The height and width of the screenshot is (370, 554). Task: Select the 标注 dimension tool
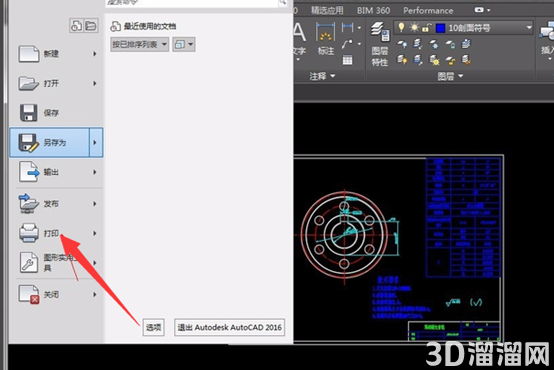coord(325,39)
